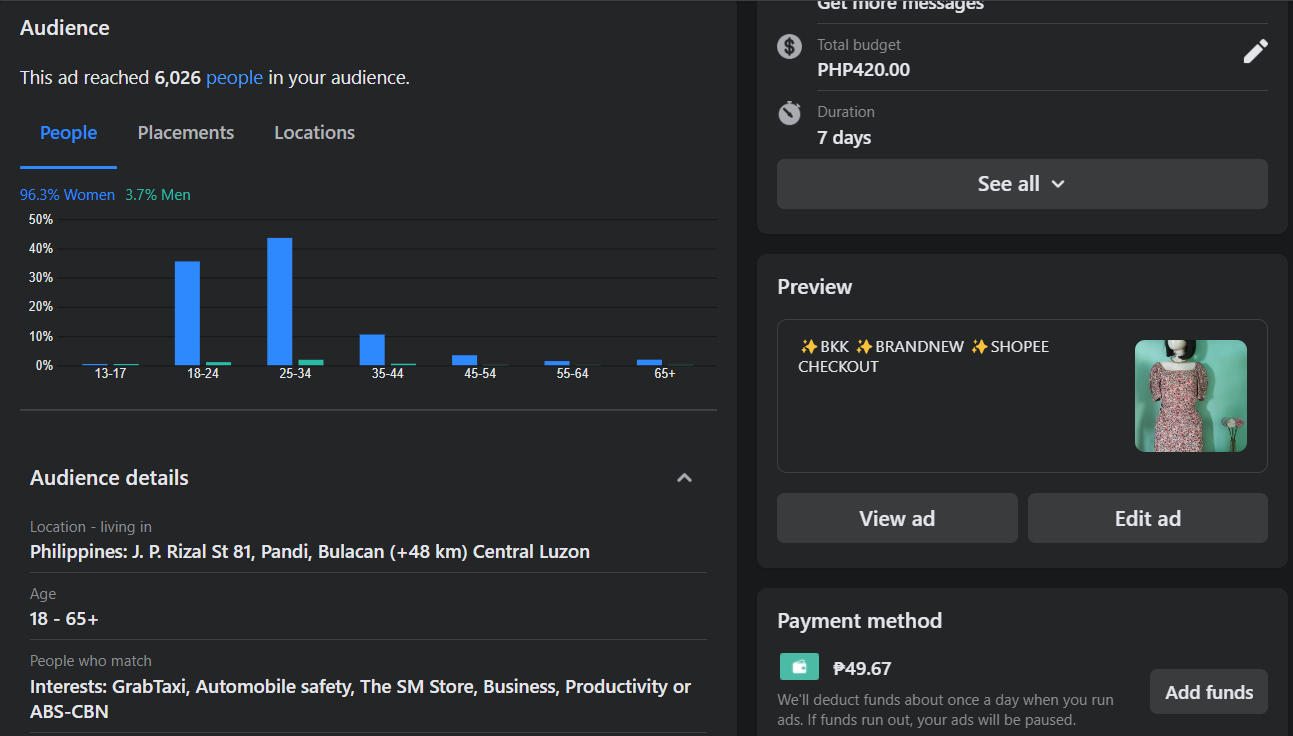Image resolution: width=1293 pixels, height=736 pixels.
Task: Collapse the Audience details section
Action: 684,478
